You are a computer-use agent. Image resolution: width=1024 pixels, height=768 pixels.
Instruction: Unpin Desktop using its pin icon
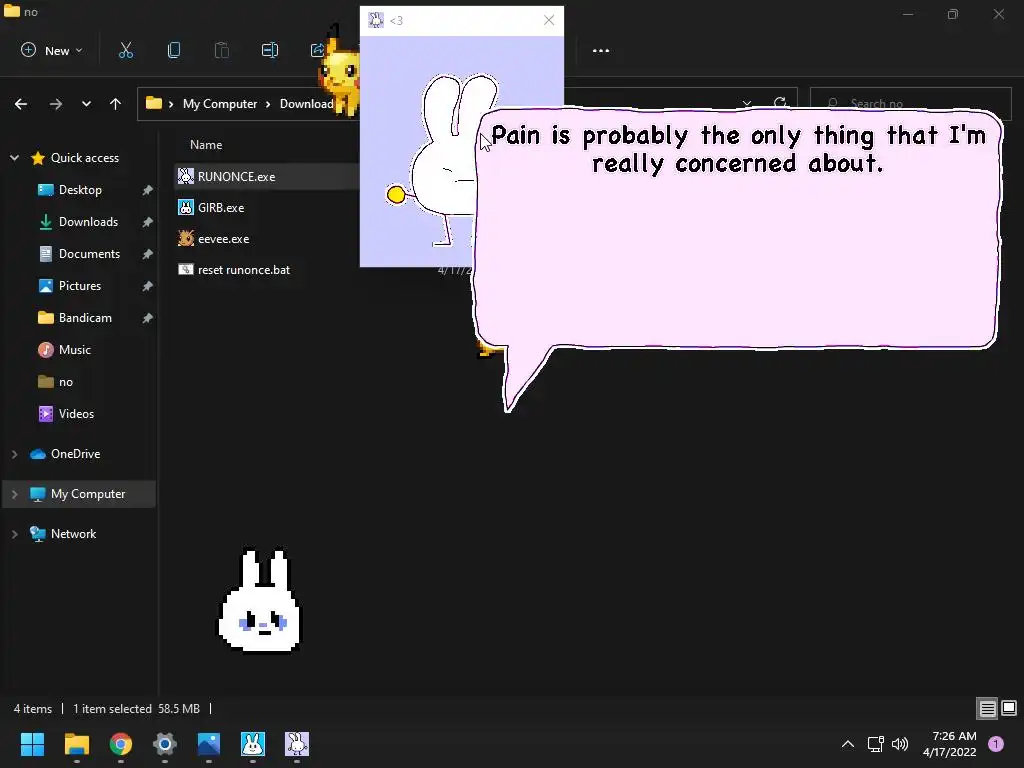point(148,190)
